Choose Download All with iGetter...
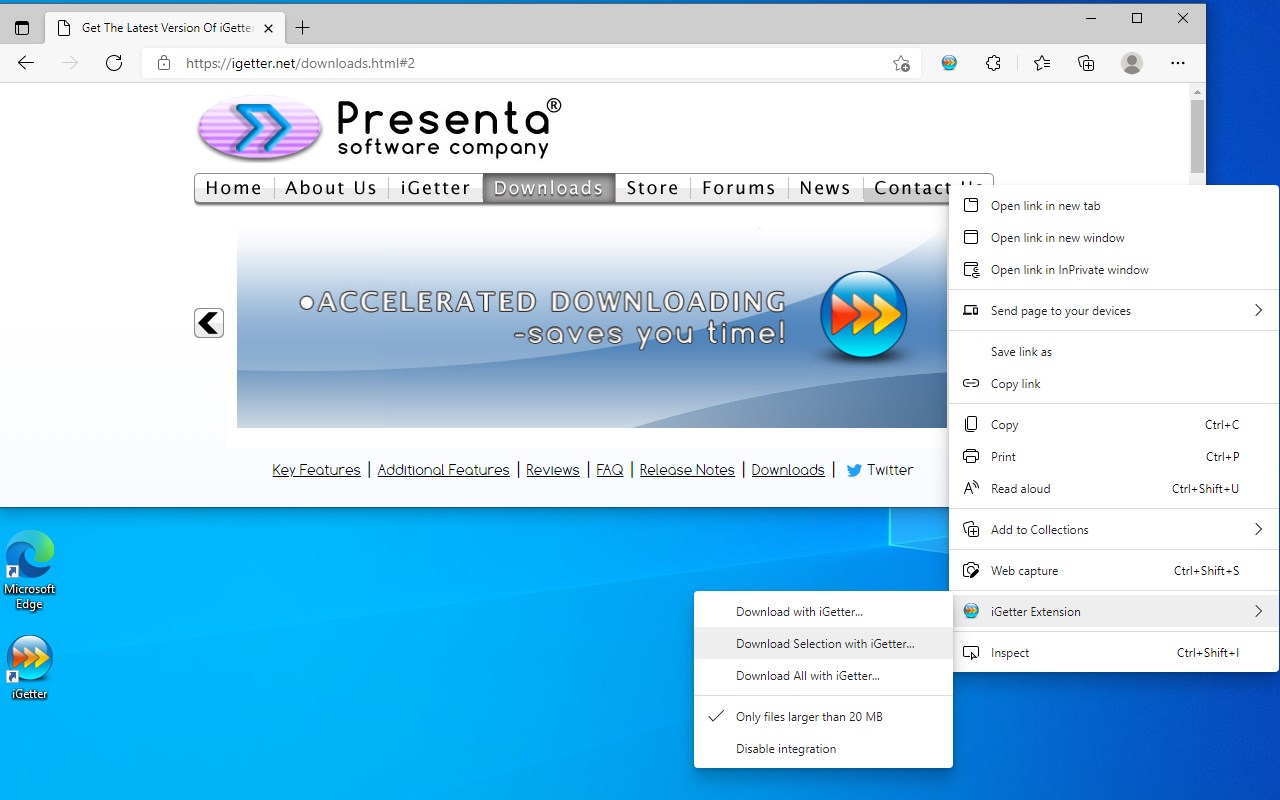Image resolution: width=1280 pixels, height=800 pixels. coord(823,675)
